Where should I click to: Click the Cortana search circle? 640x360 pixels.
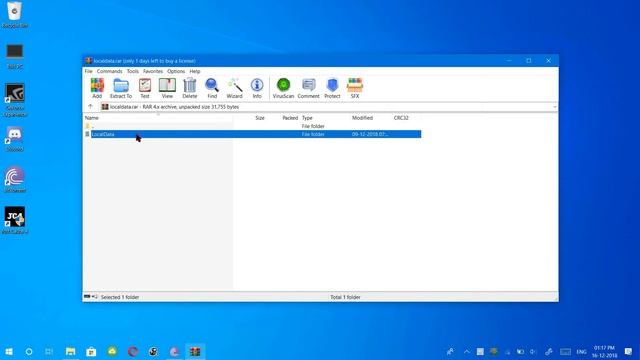(29, 351)
